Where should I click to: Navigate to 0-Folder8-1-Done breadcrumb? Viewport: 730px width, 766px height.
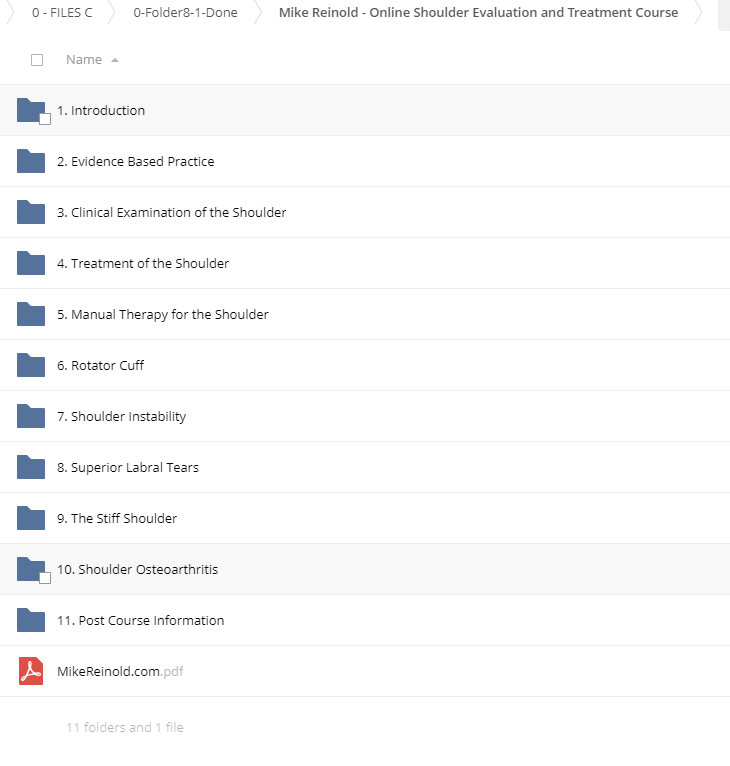185,13
